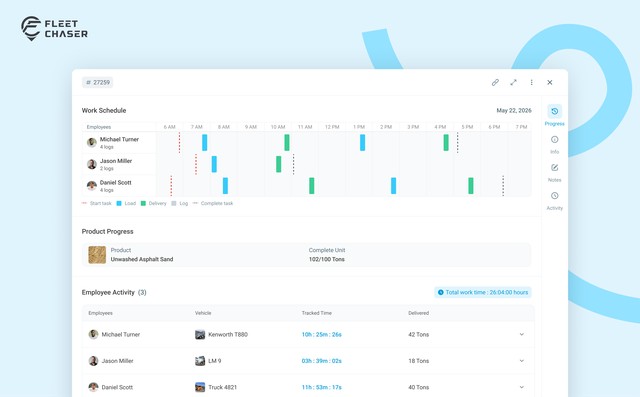Click Jason Miller's avatar in Employee Activity
Screen dimensions: 640x397
pos(93,361)
